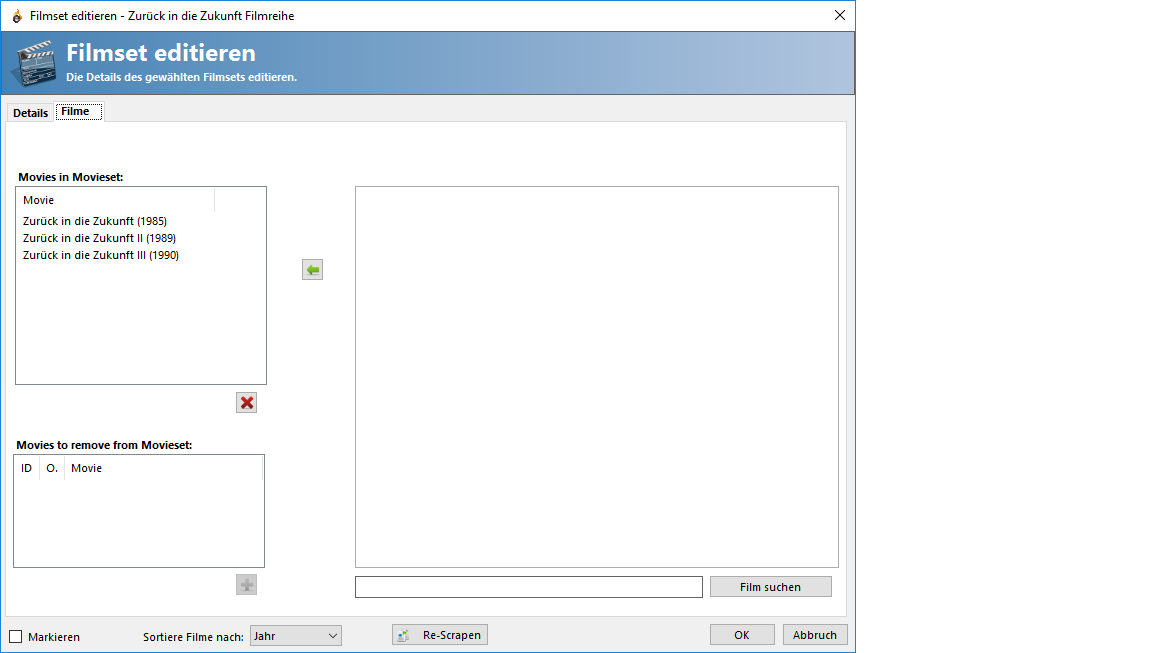Open the Sortiere Filme nach dropdown
The image size is (1152, 653).
pos(295,635)
